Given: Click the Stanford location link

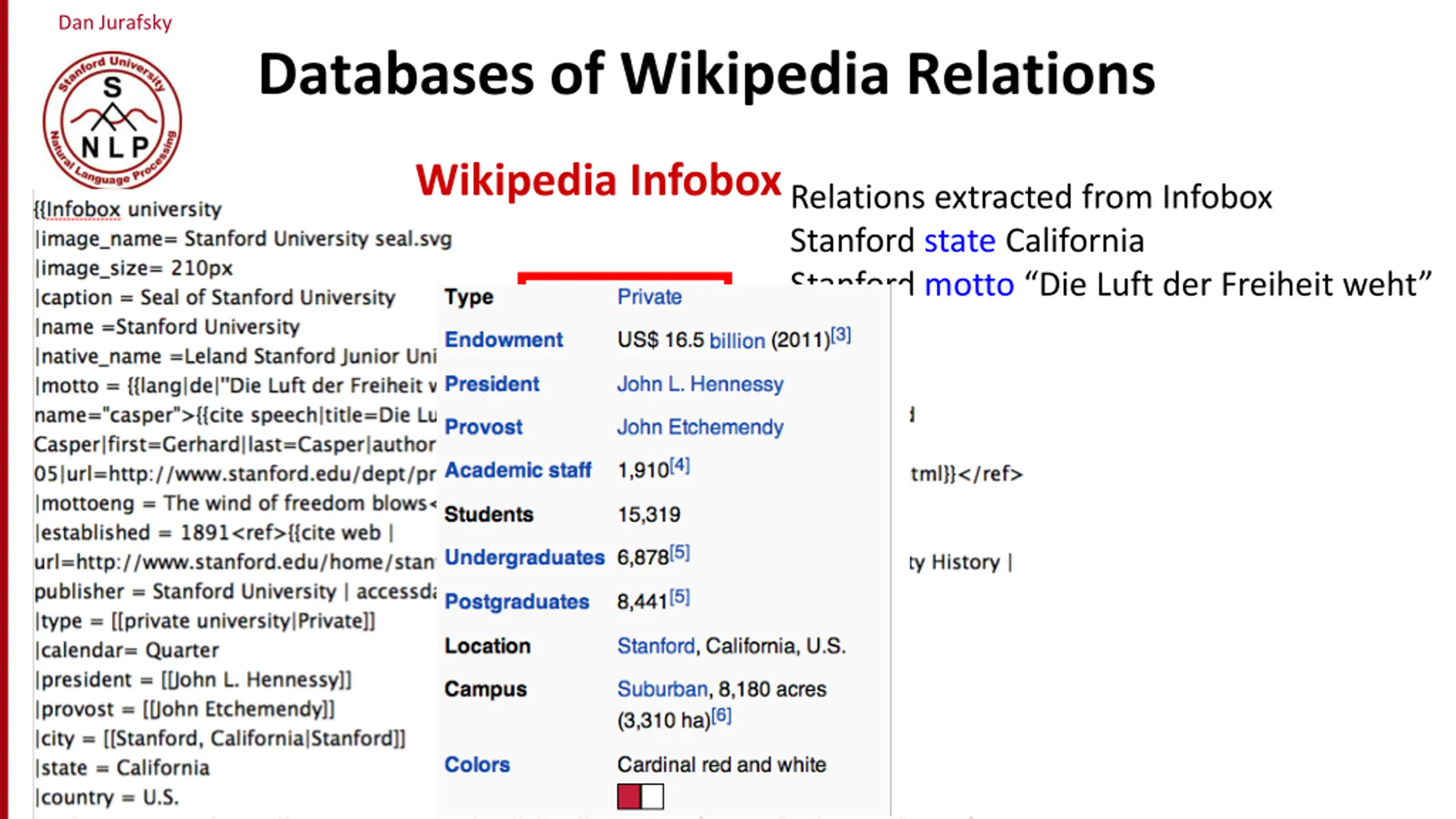Looking at the screenshot, I should tap(656, 646).
